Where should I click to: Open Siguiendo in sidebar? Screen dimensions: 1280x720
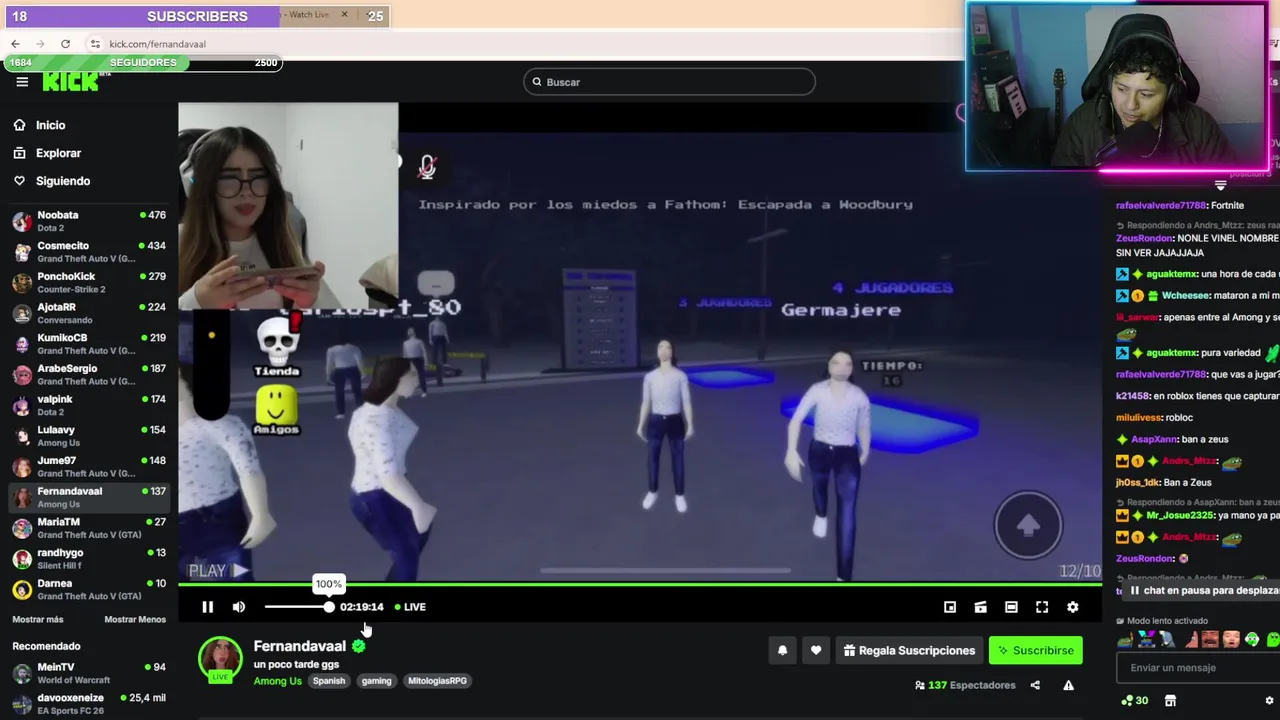pyautogui.click(x=63, y=181)
